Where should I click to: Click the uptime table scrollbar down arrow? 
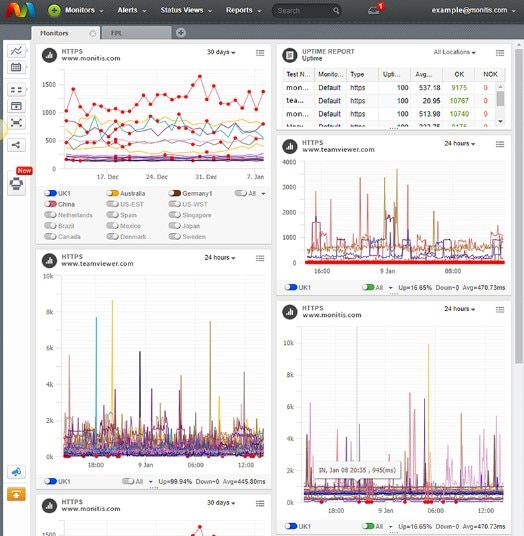pyautogui.click(x=500, y=121)
